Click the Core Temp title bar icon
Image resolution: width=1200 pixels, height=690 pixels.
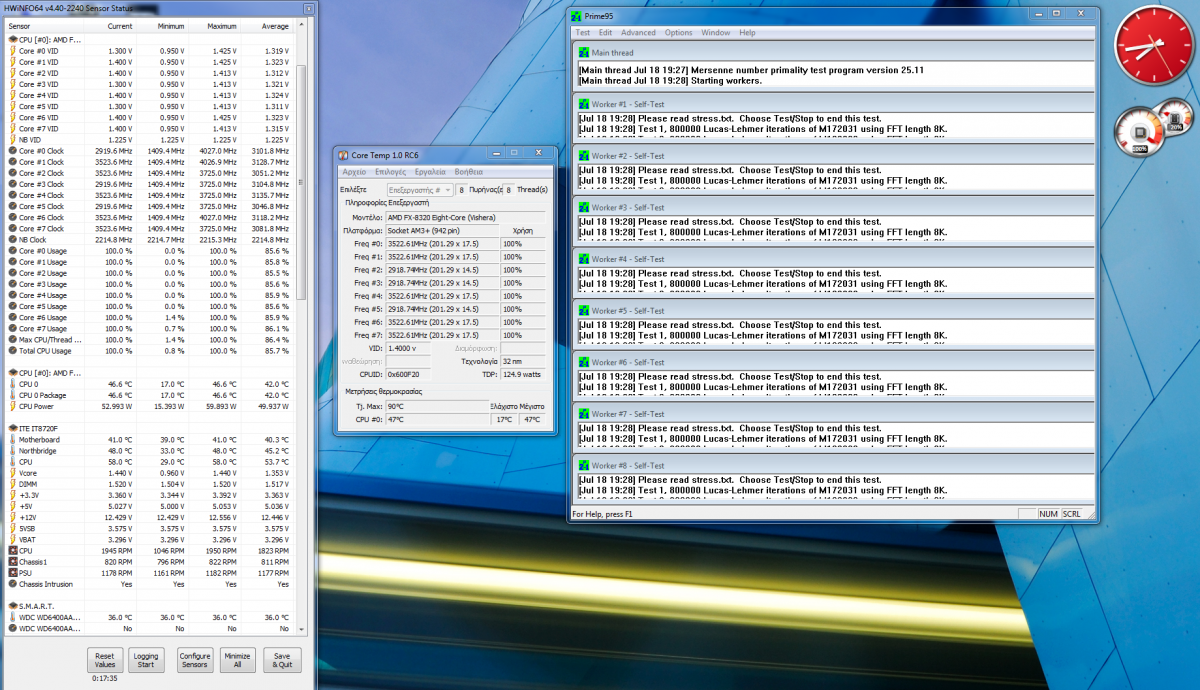(x=344, y=155)
